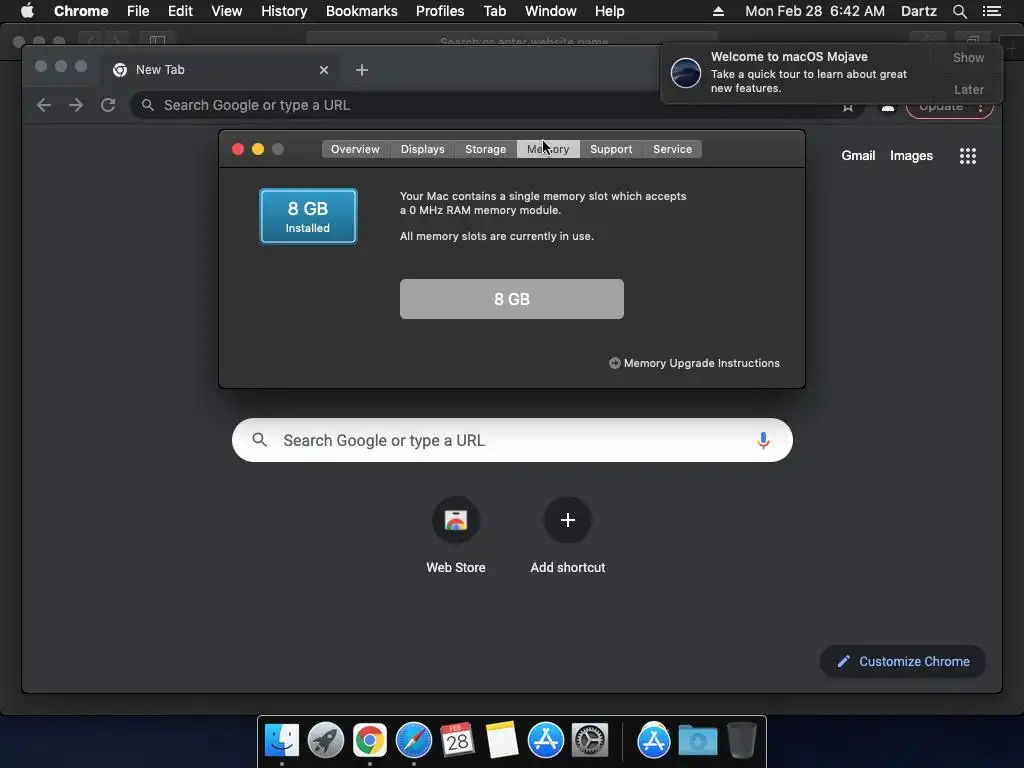Open Calendar icon showing 28

tap(457, 741)
